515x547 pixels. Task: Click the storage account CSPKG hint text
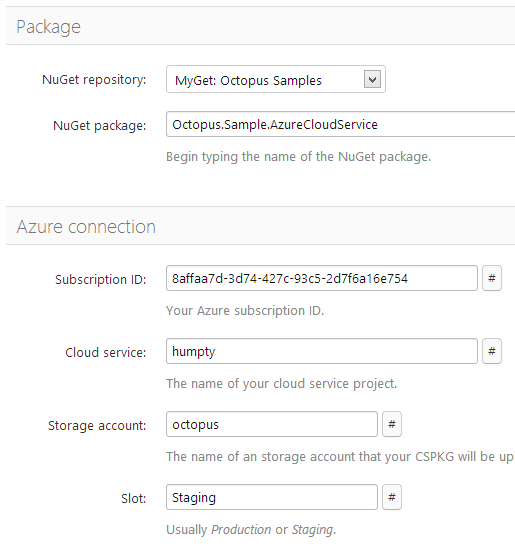click(340, 457)
